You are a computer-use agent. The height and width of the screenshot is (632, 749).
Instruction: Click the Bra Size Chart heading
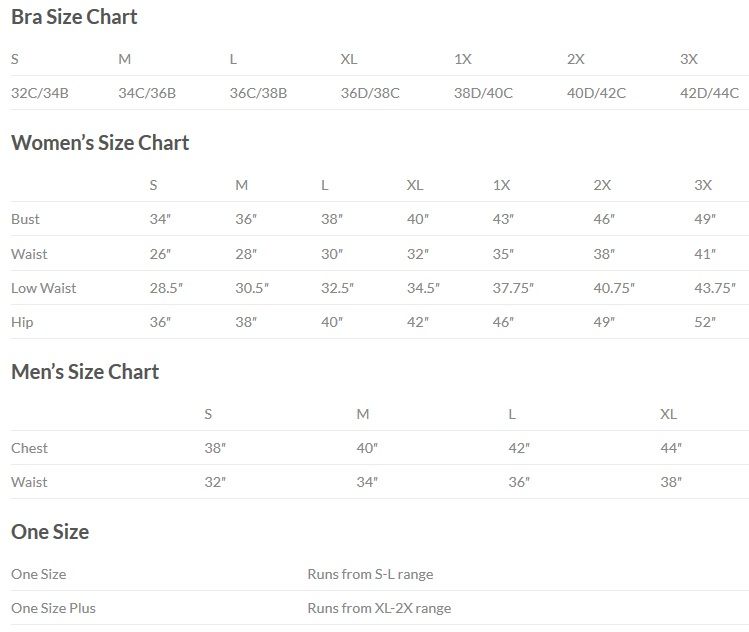(74, 17)
